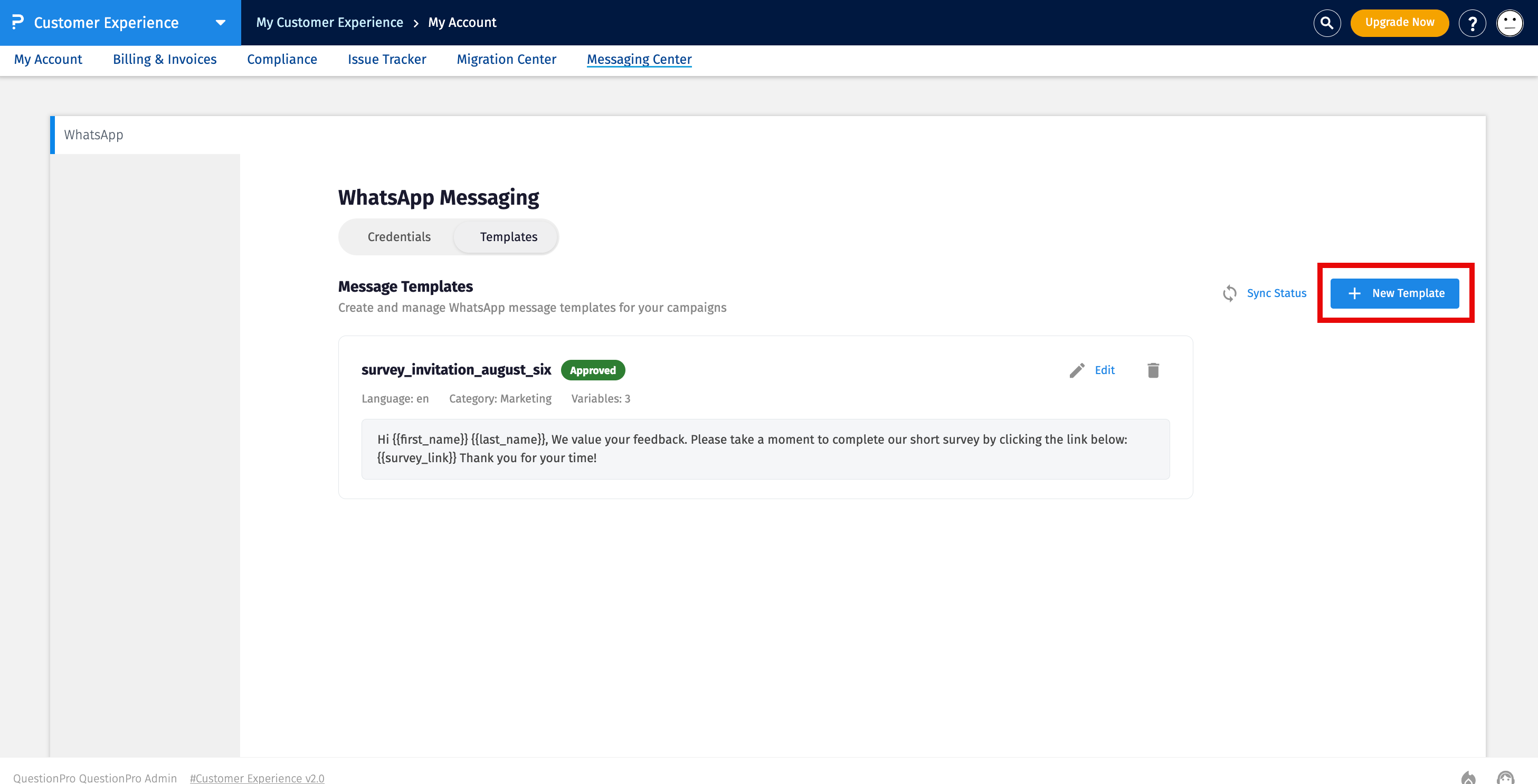Image resolution: width=1538 pixels, height=784 pixels.
Task: Click the template message body text
Action: pyautogui.click(x=752, y=448)
